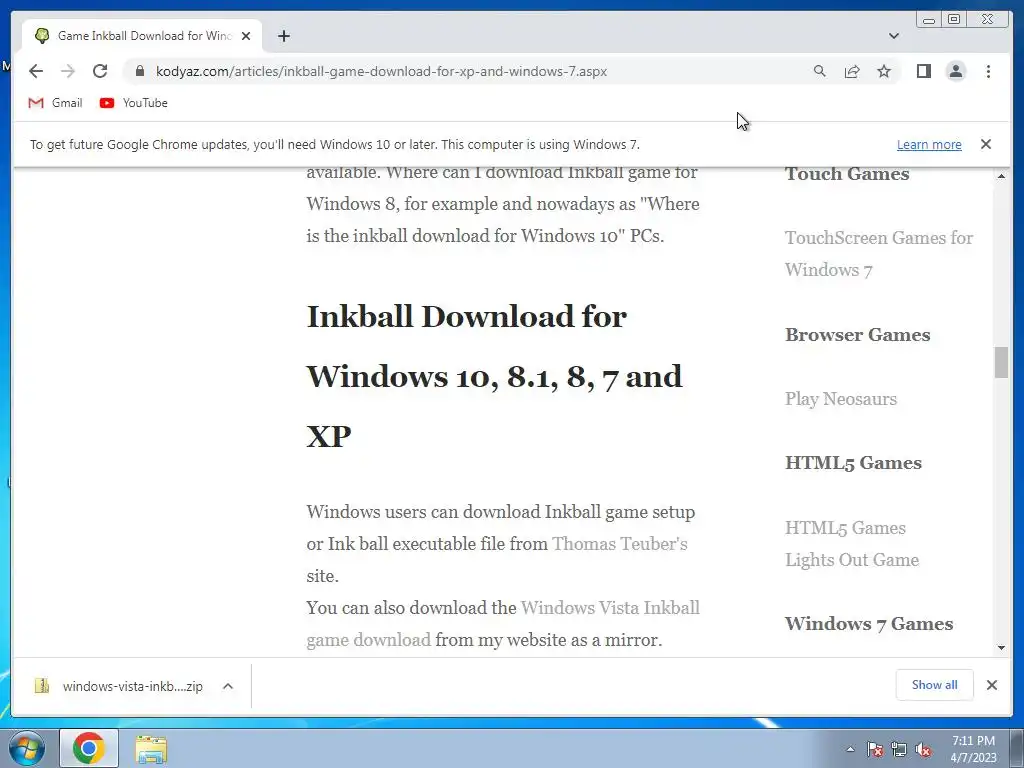This screenshot has width=1024, height=768.
Task: Click the Touch Games sidebar heading
Action: [x=847, y=174]
